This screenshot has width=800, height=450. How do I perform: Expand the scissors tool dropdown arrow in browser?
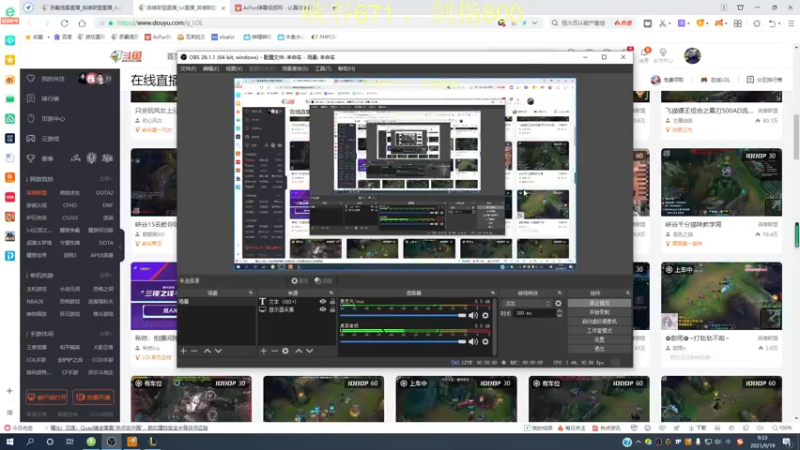(670, 23)
